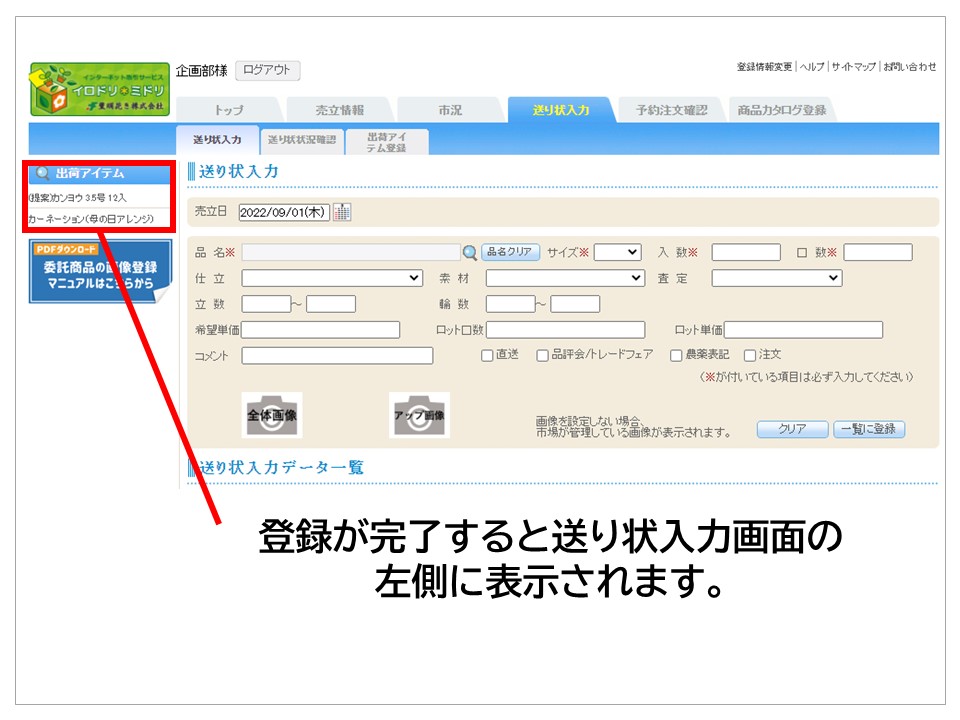Click the イロドリミドリ site logo
This screenshot has width=960, height=720.
pos(100,90)
